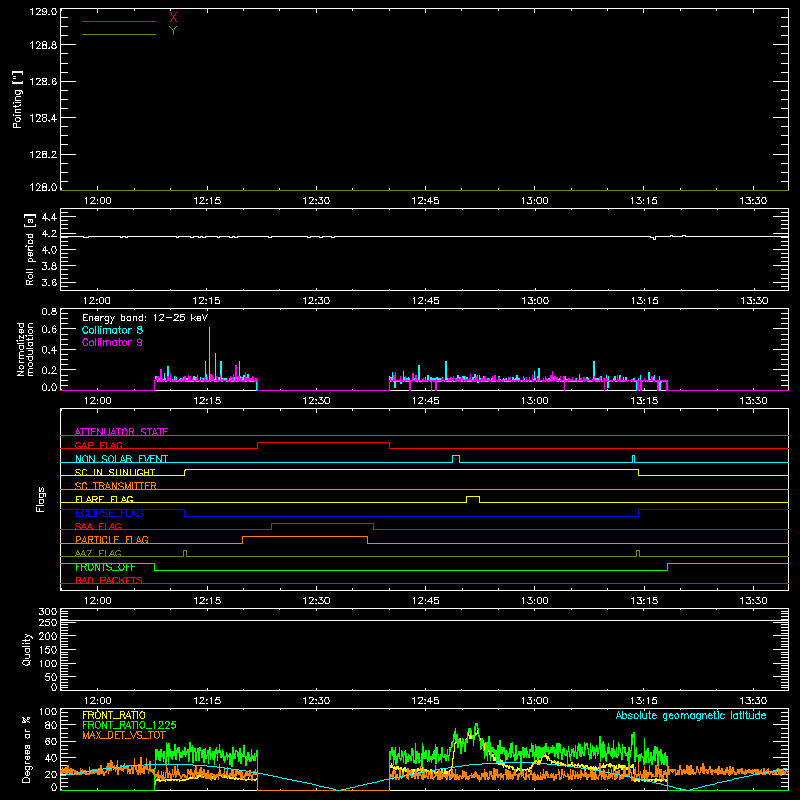Image resolution: width=800 pixels, height=800 pixels.
Task: Click the BAD_PACKETS flag label
Action: point(109,580)
